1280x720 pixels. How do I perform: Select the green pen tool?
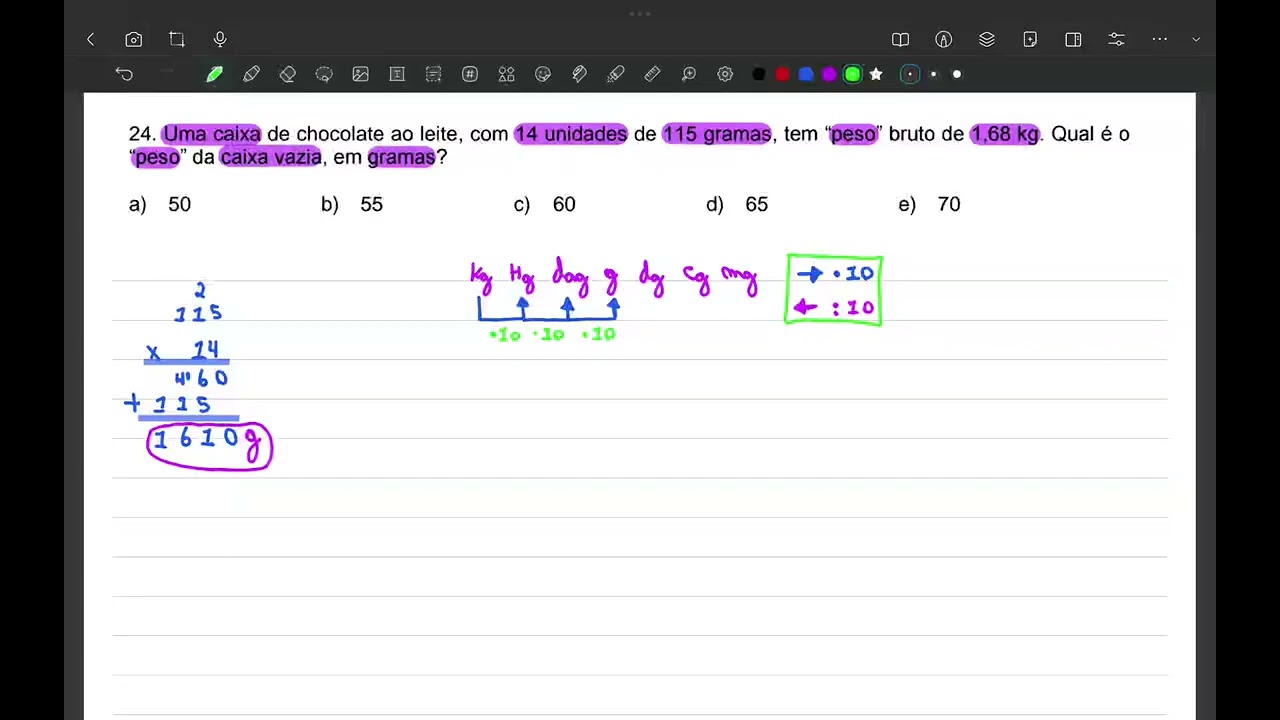point(215,74)
